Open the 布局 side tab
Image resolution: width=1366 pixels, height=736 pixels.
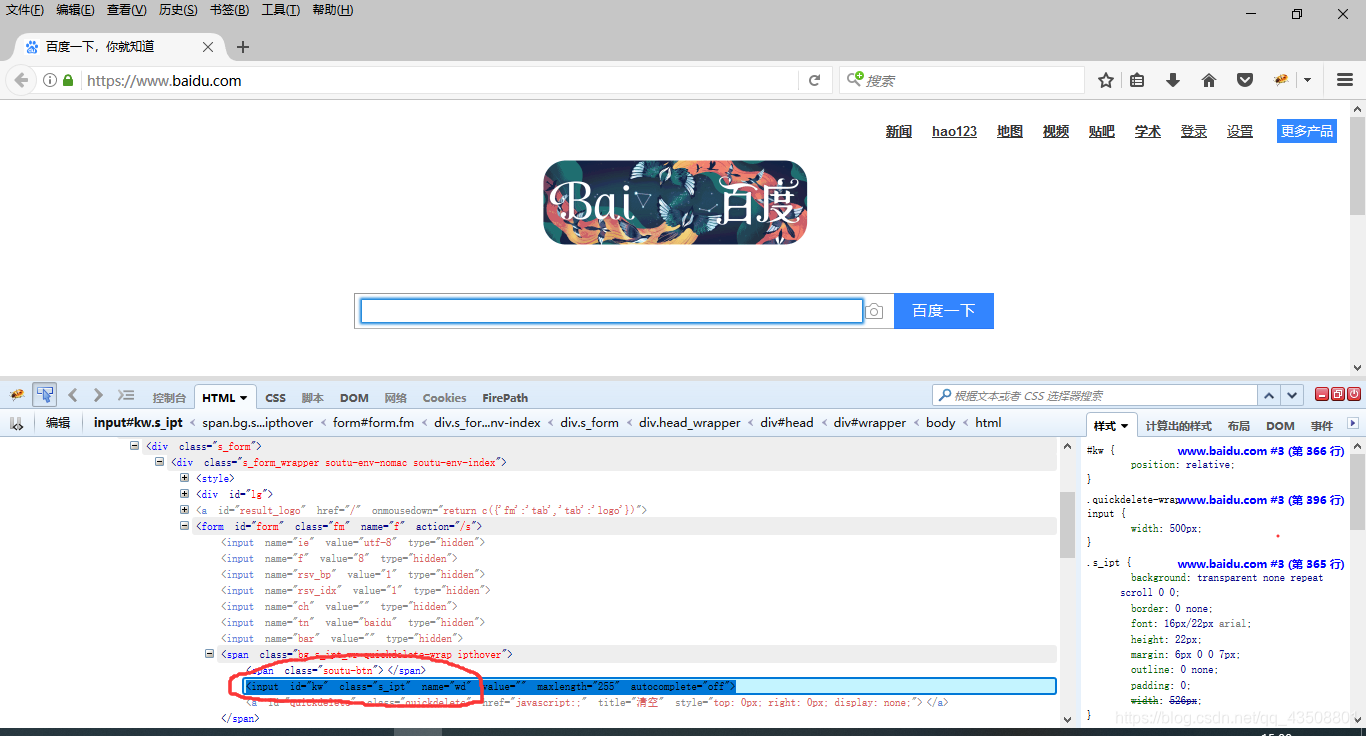click(1238, 426)
